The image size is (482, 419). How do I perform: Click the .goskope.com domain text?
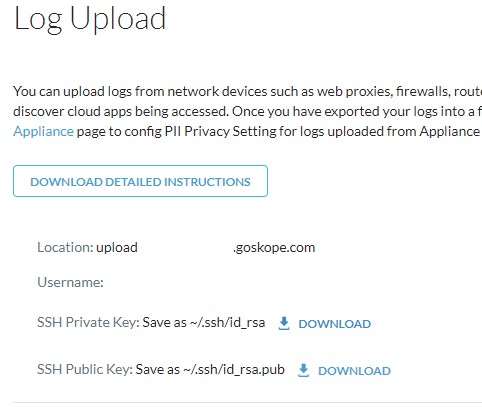pyautogui.click(x=274, y=248)
